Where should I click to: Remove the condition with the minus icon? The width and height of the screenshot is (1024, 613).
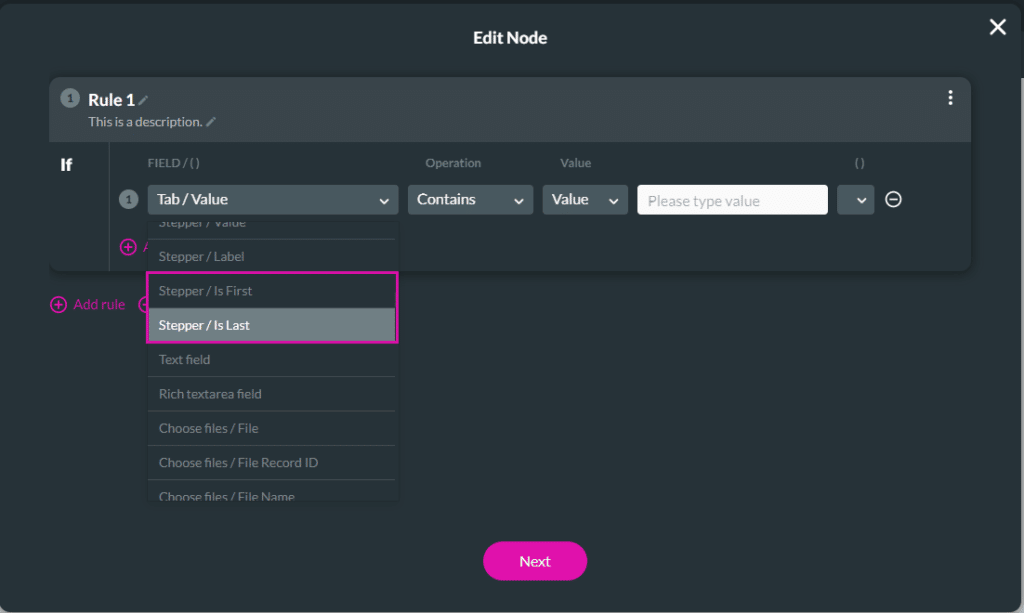[x=893, y=199]
